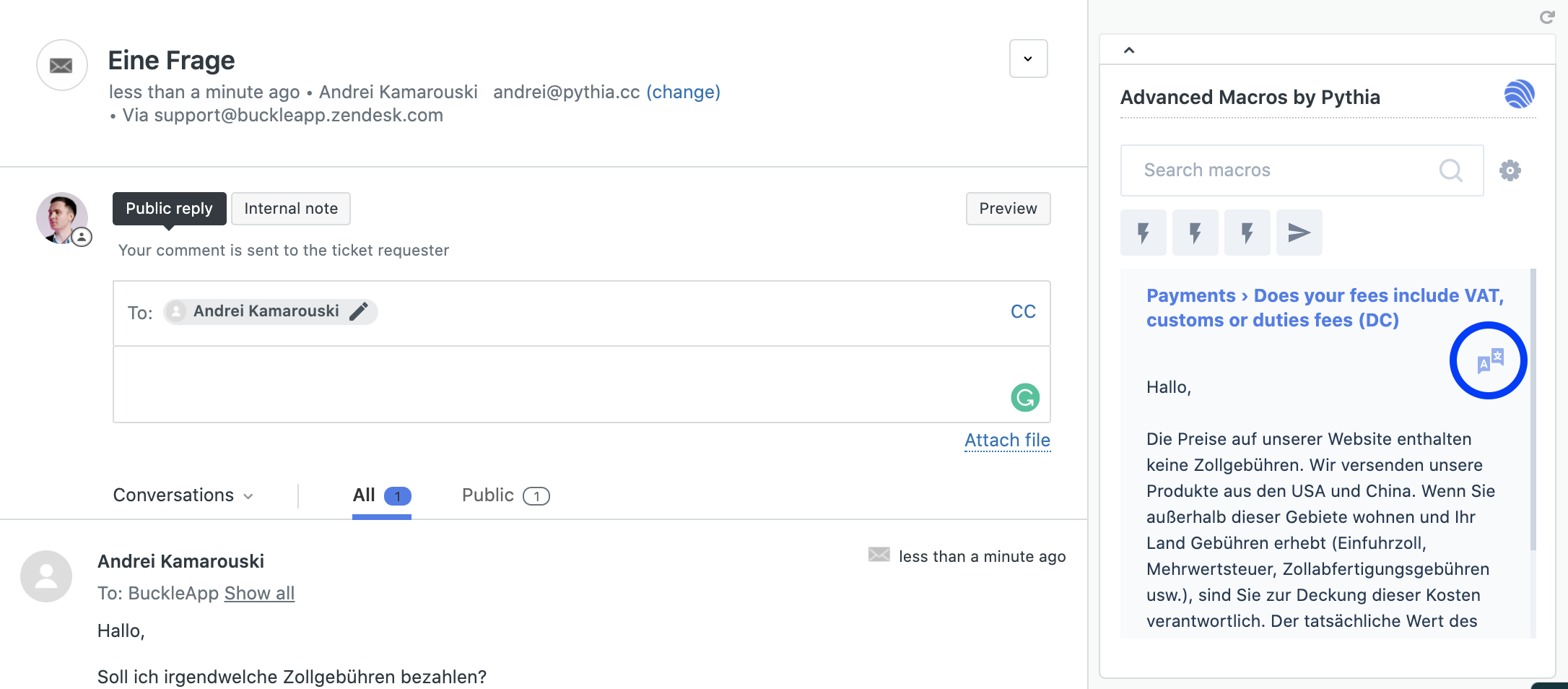Image resolution: width=1568 pixels, height=689 pixels.
Task: Click the 'less than a minute ago' message timestamp
Action: pos(982,556)
